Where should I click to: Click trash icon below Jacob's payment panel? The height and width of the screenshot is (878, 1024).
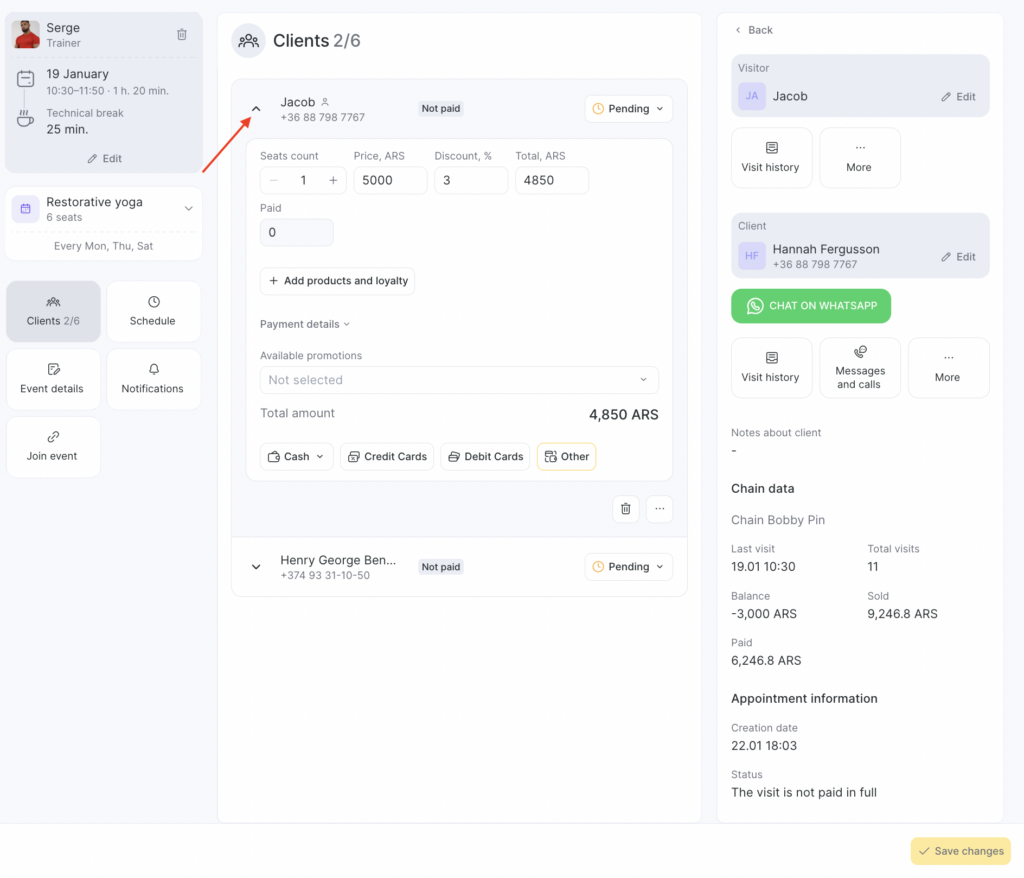(x=625, y=509)
